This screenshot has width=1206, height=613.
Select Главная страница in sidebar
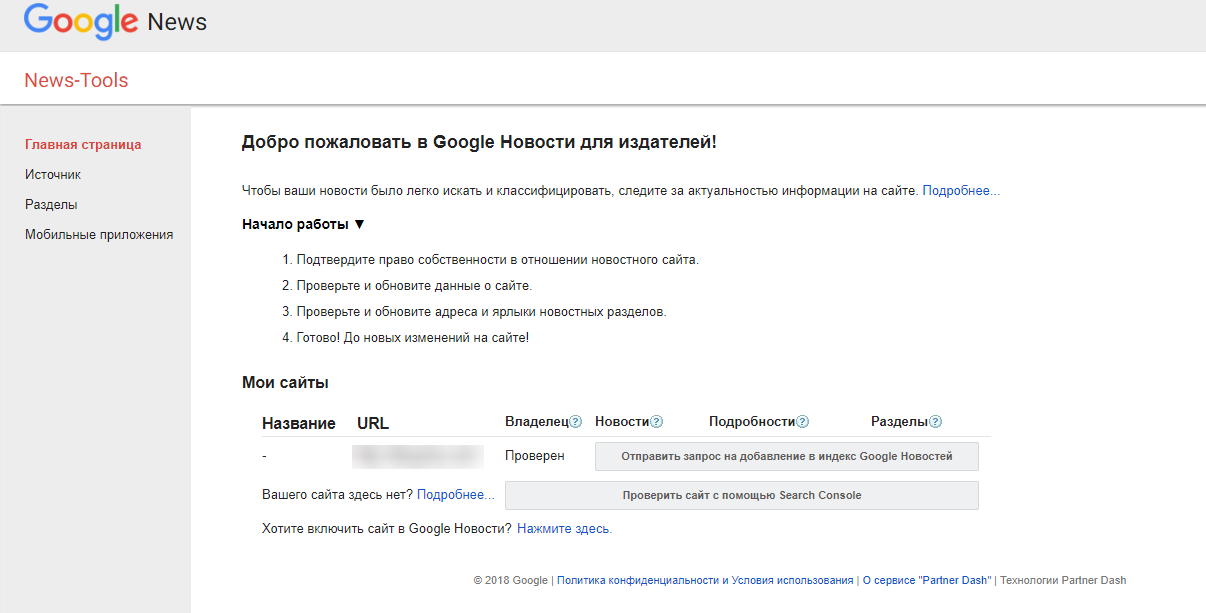click(83, 145)
